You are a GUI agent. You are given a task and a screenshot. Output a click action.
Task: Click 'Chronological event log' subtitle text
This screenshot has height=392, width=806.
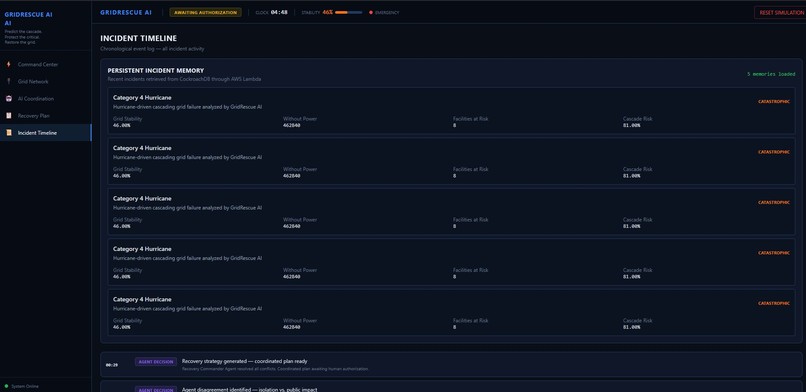(152, 49)
